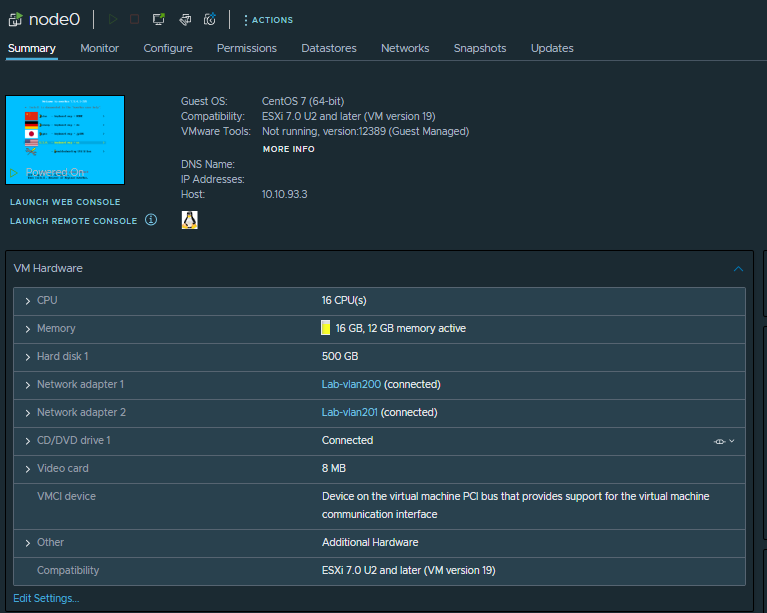Collapse the VM Hardware panel
This screenshot has width=767, height=613.
(x=738, y=269)
